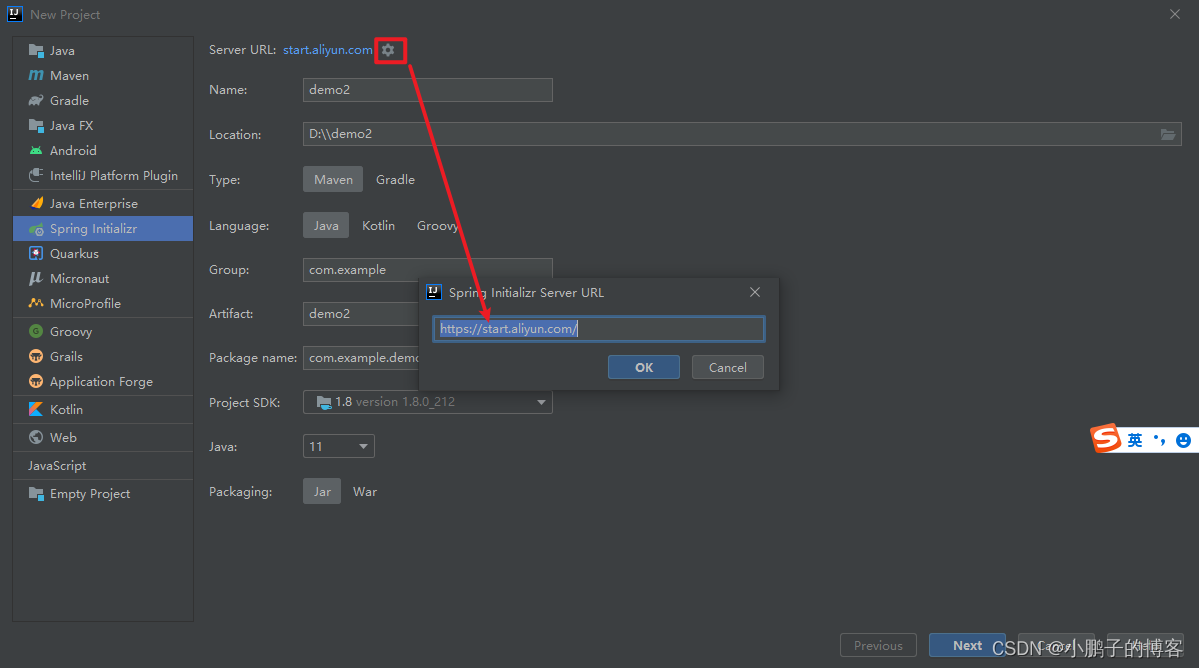Select War packaging
The height and width of the screenshot is (668, 1199).
(365, 491)
